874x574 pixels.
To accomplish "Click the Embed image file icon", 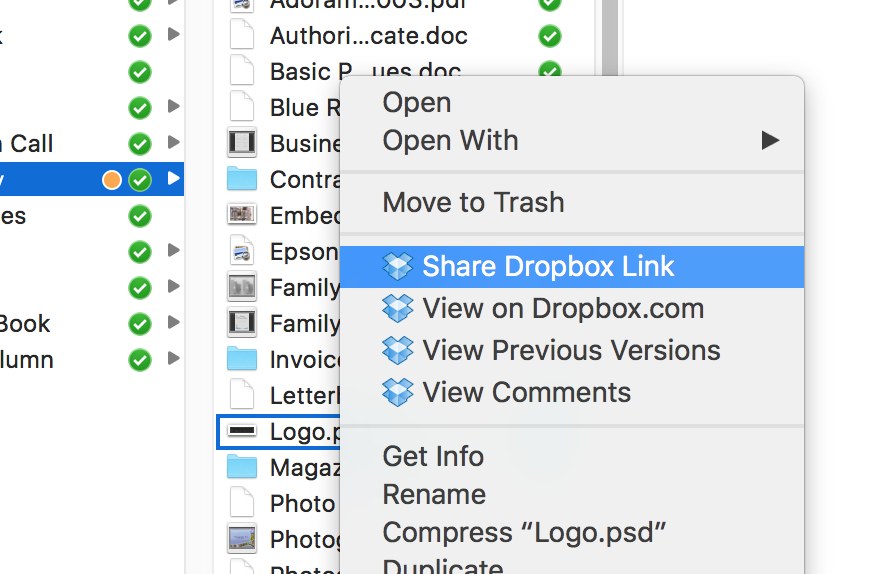I will coord(242,214).
